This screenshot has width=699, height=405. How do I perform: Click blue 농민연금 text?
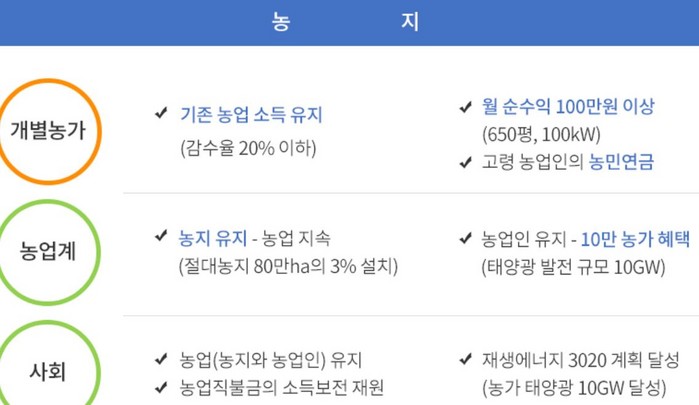621,161
